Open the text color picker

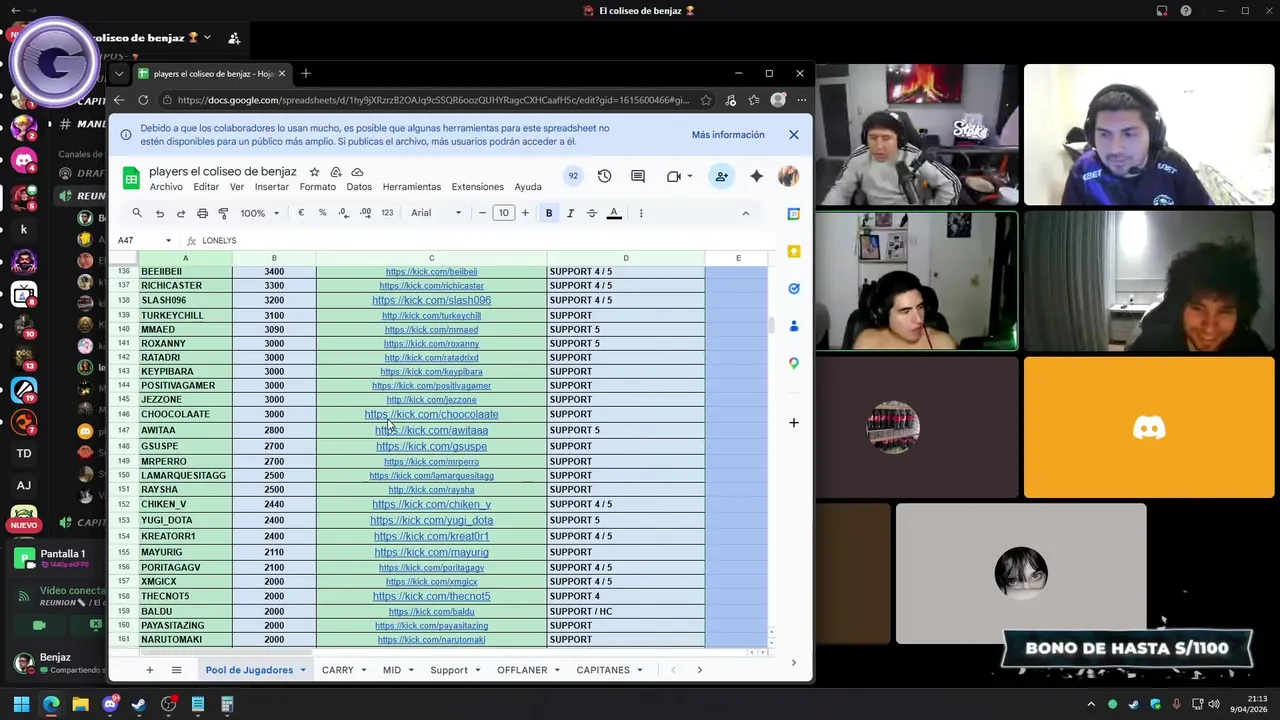tap(614, 213)
